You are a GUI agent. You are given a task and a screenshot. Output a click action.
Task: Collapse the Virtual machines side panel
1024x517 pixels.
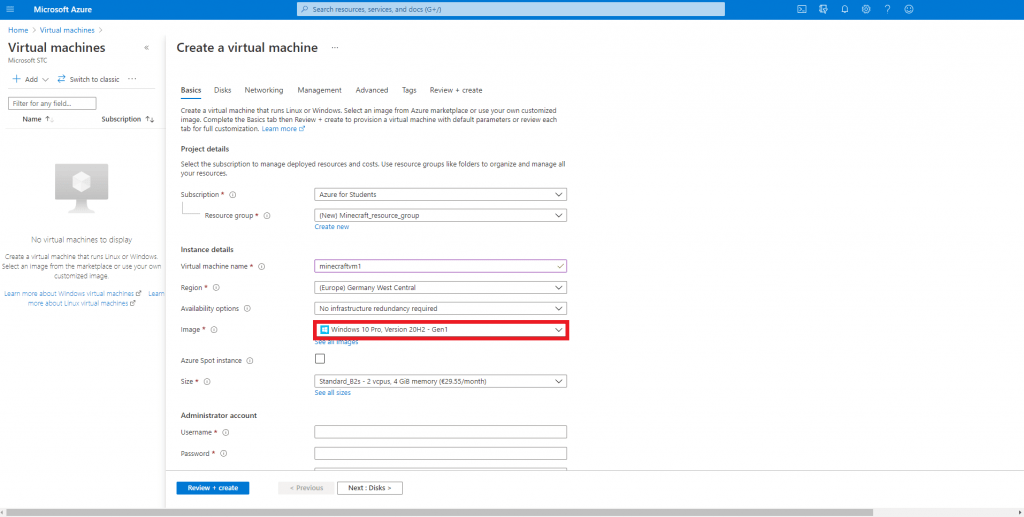(147, 48)
